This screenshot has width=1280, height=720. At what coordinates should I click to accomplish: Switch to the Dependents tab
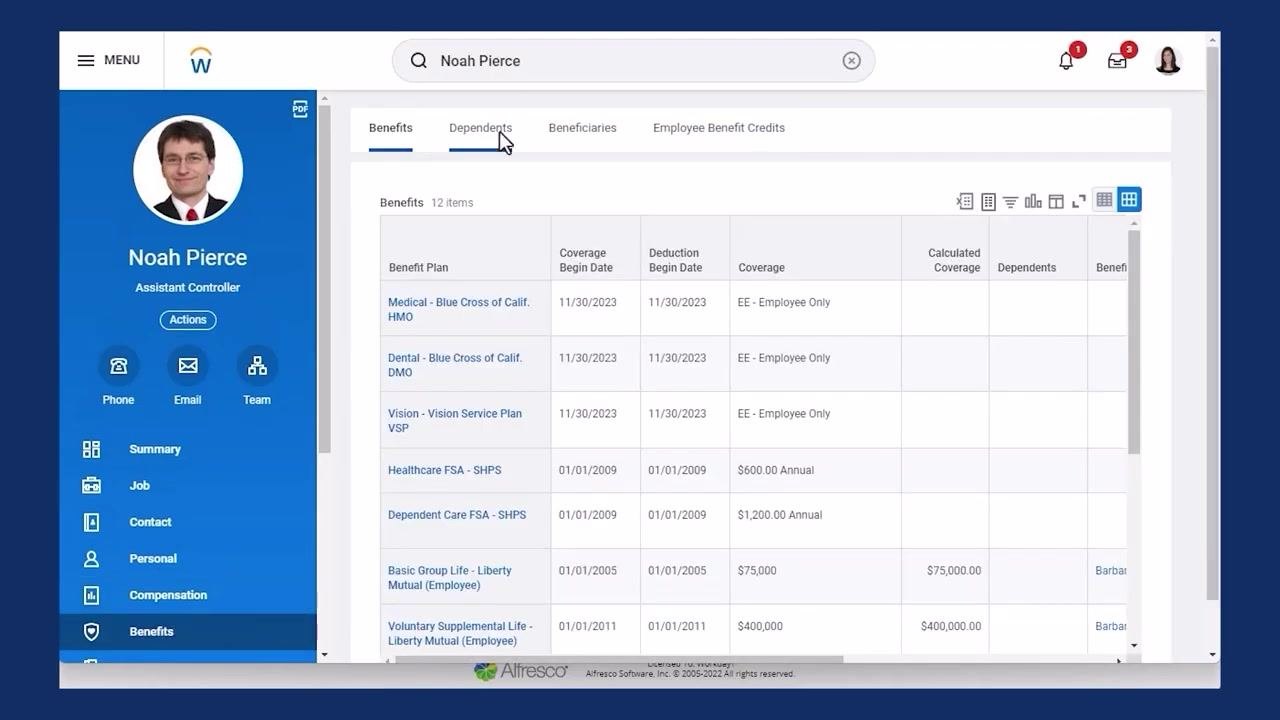[x=480, y=128]
